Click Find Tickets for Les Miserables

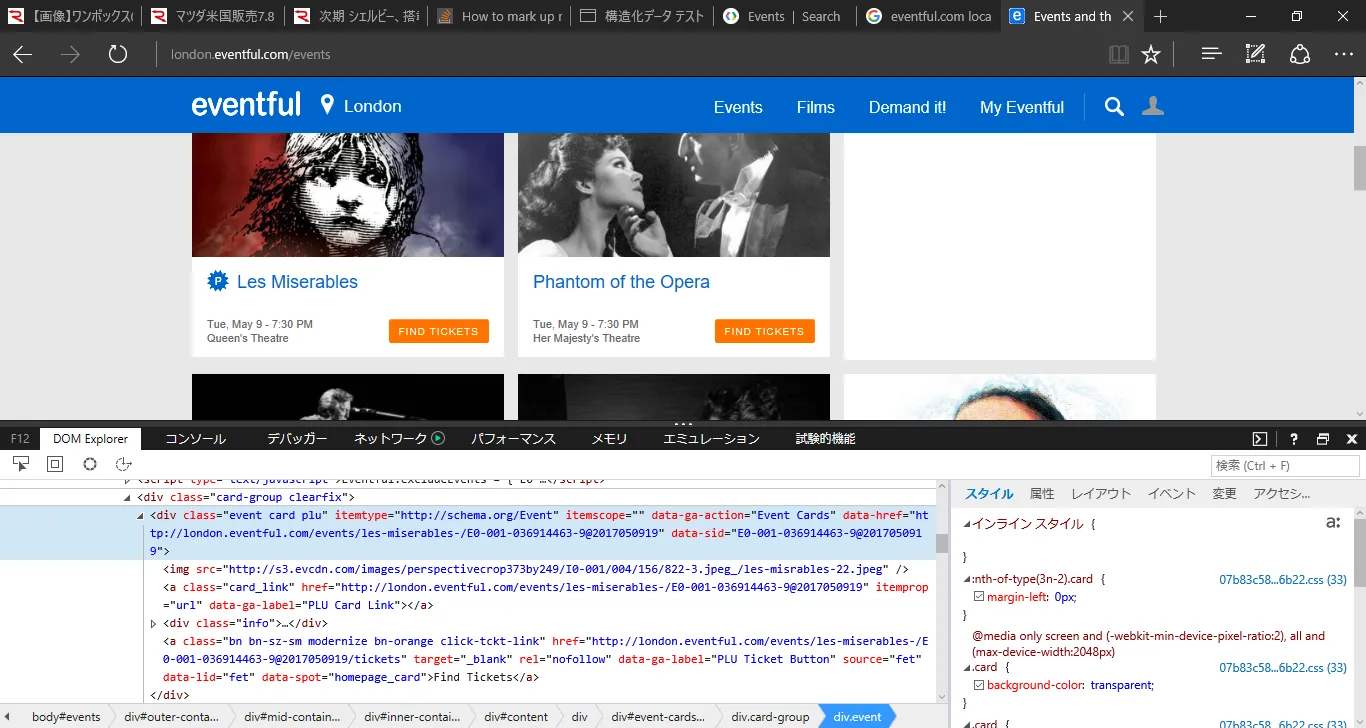pyautogui.click(x=439, y=331)
